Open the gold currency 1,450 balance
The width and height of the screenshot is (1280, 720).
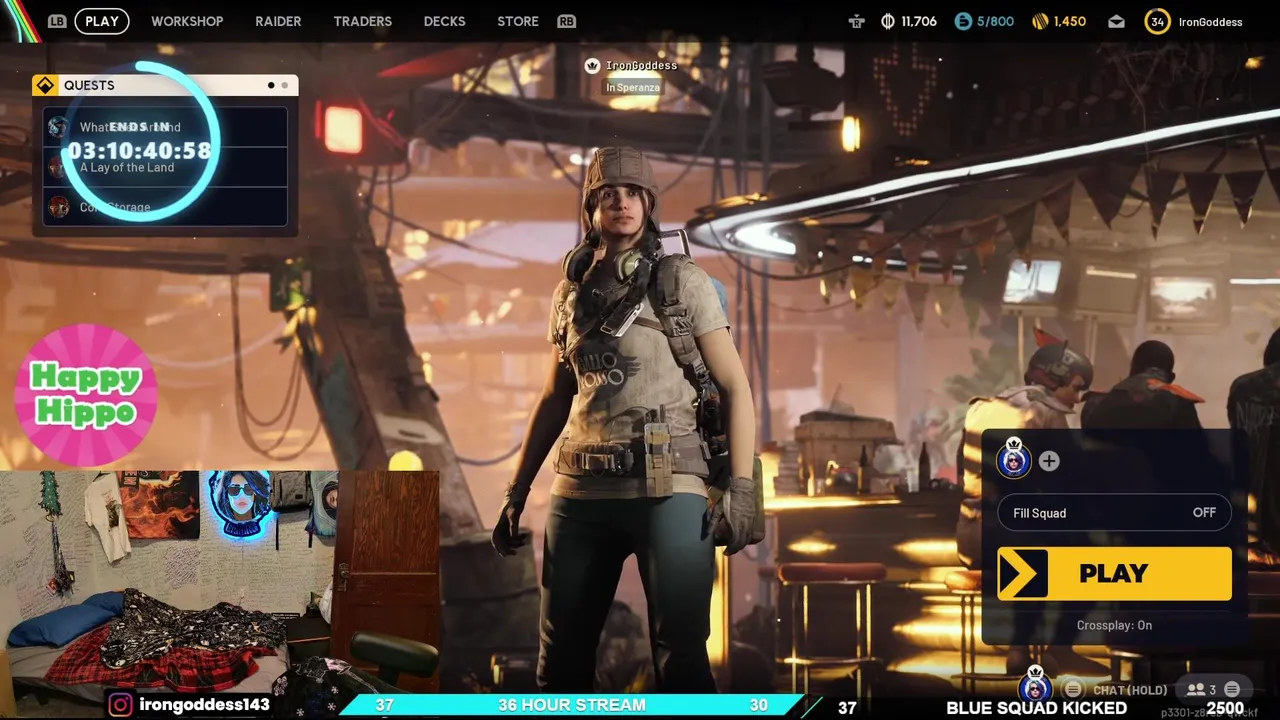tap(1058, 21)
